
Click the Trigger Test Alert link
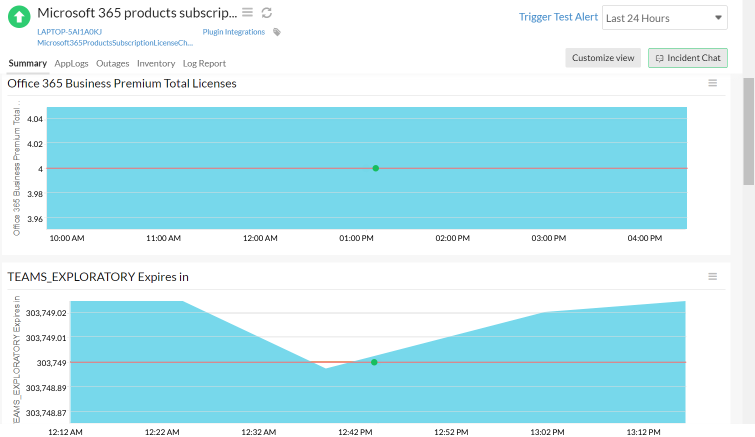pos(558,17)
